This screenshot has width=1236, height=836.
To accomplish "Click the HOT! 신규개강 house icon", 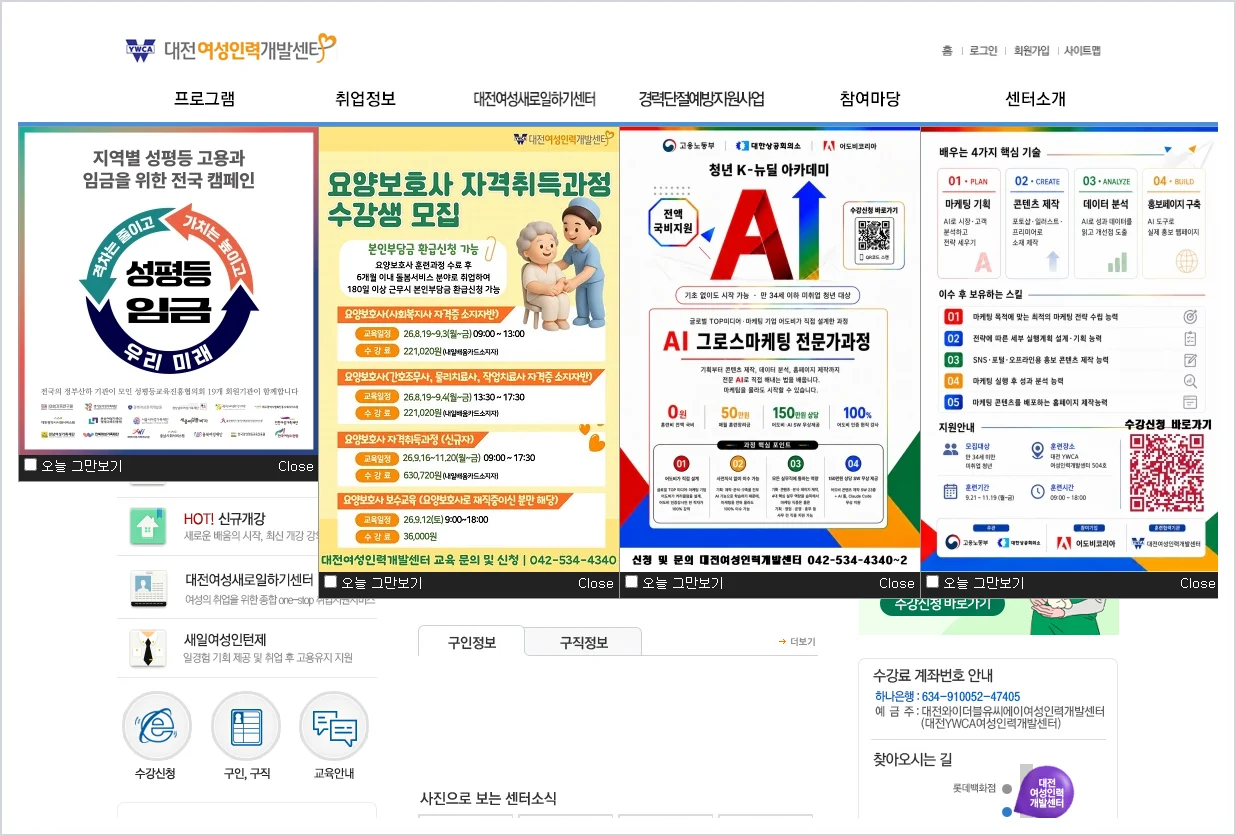I will click(x=148, y=526).
